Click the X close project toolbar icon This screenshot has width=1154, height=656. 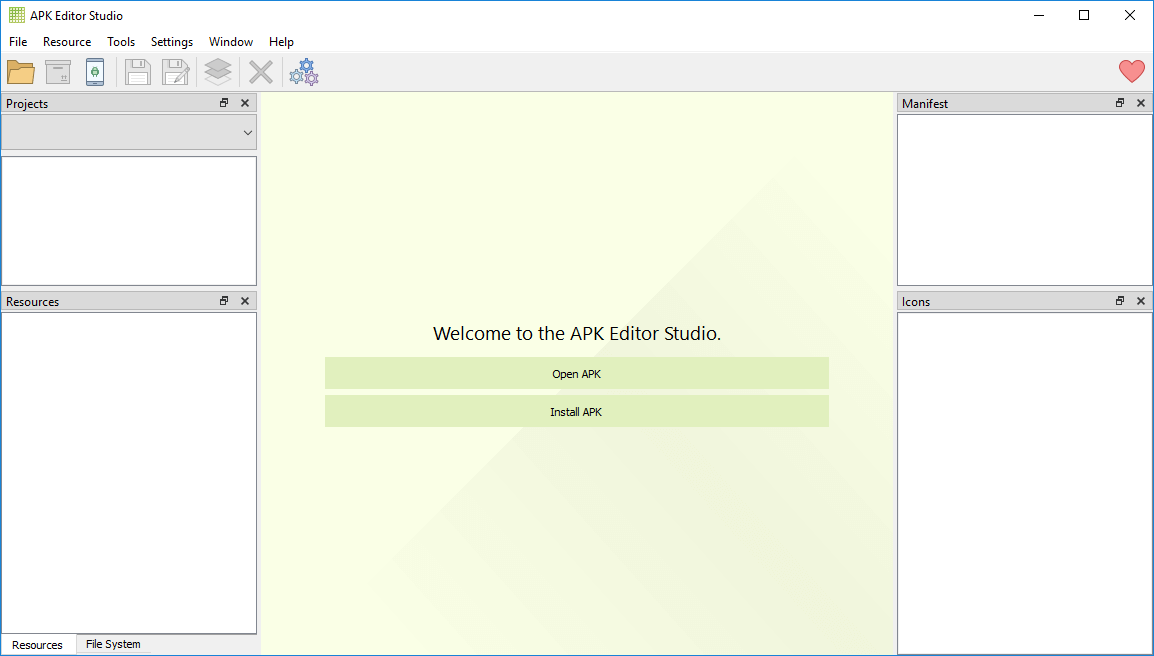coord(261,72)
